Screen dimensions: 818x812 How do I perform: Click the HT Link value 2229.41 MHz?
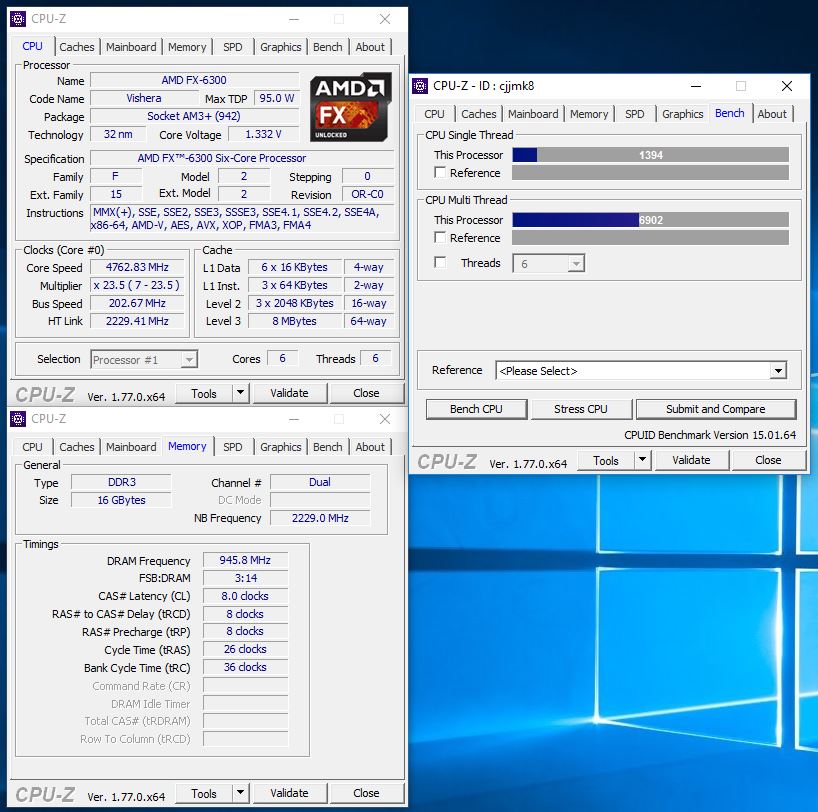tap(137, 321)
